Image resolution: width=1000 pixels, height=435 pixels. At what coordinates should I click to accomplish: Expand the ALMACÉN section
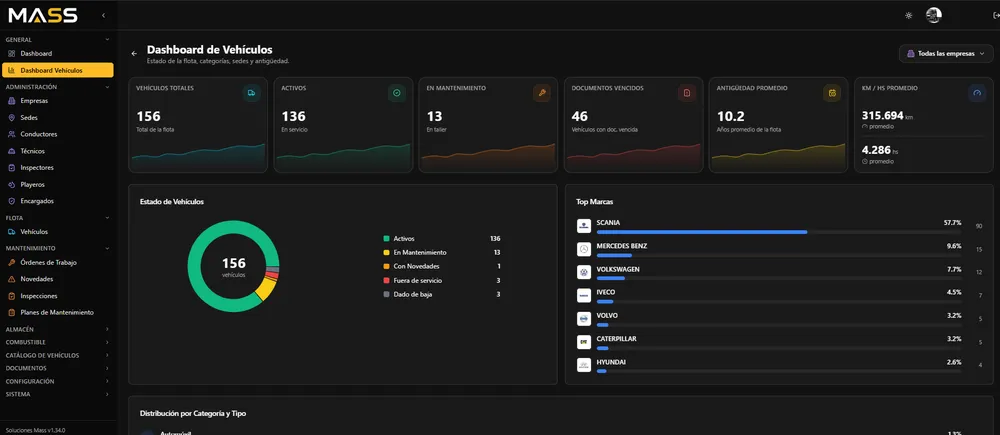pos(57,329)
